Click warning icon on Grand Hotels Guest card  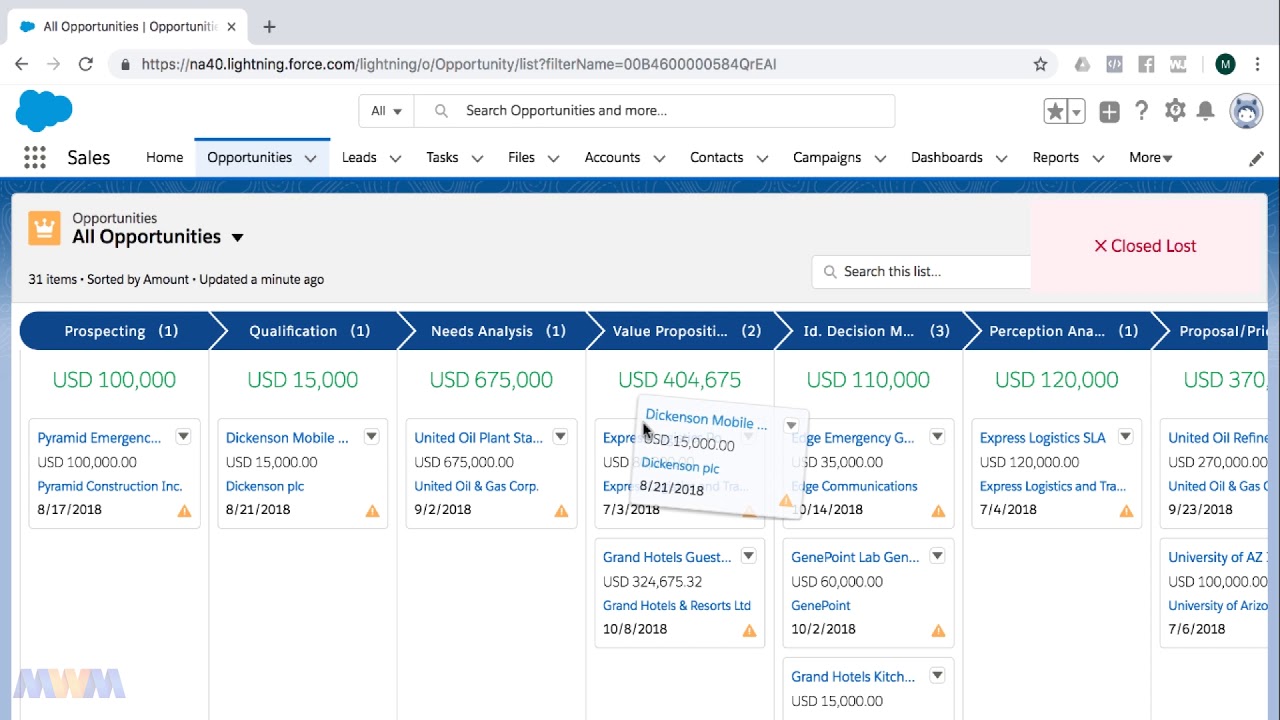[749, 631]
